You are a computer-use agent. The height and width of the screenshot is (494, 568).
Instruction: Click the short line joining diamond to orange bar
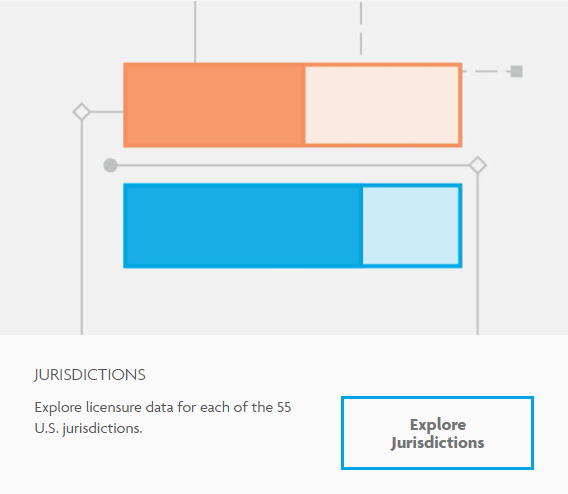tap(107, 112)
